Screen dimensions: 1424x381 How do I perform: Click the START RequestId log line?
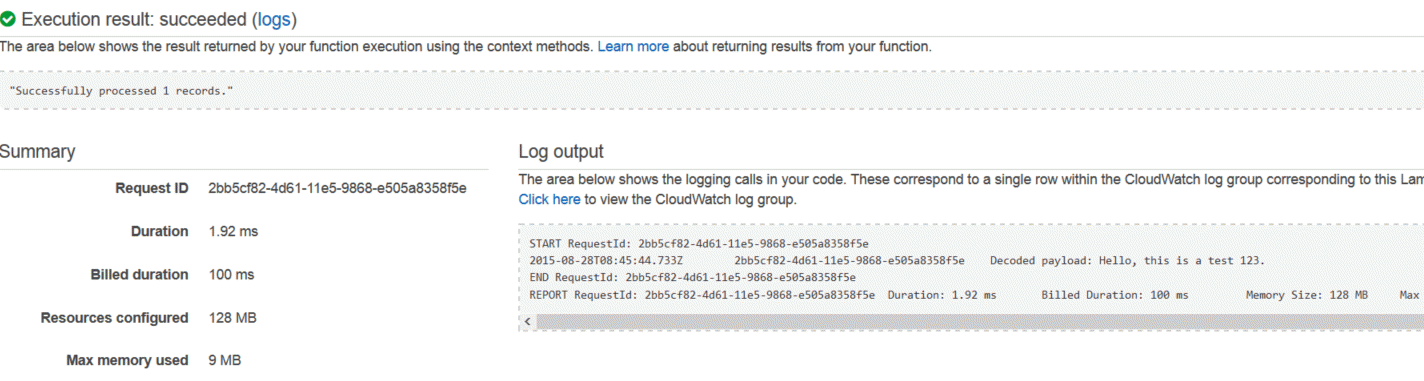[699, 244]
